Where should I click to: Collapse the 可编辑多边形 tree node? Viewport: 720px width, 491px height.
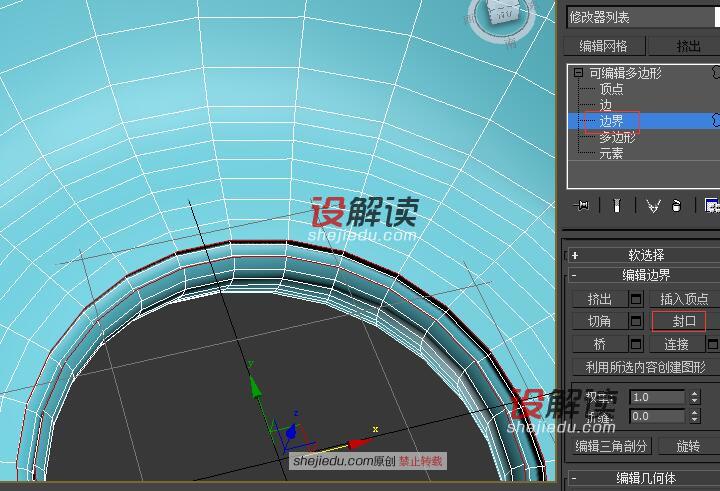point(579,73)
